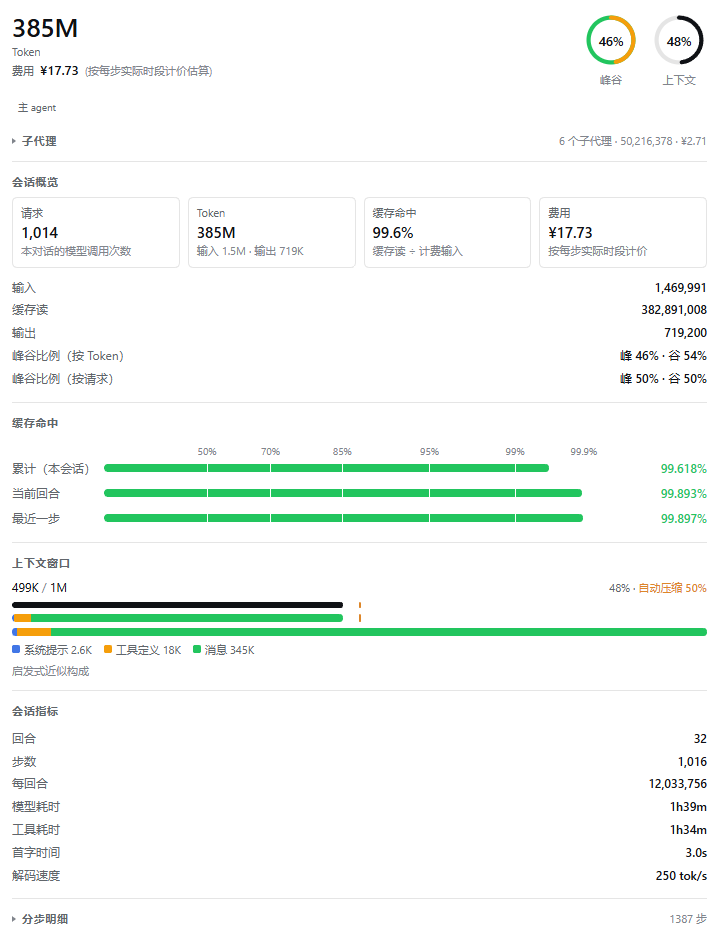The width and height of the screenshot is (719, 943).
Task: Click the 上下文窗口 section heading
Action: tap(41, 563)
